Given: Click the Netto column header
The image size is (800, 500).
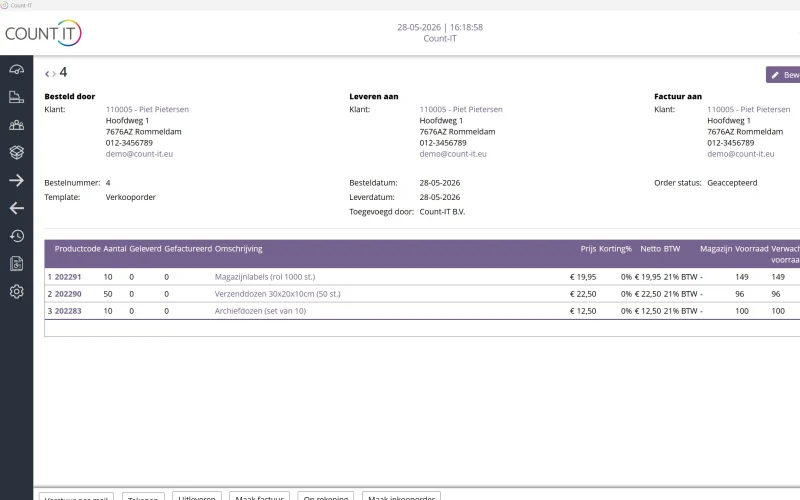Looking at the screenshot, I should [x=651, y=248].
